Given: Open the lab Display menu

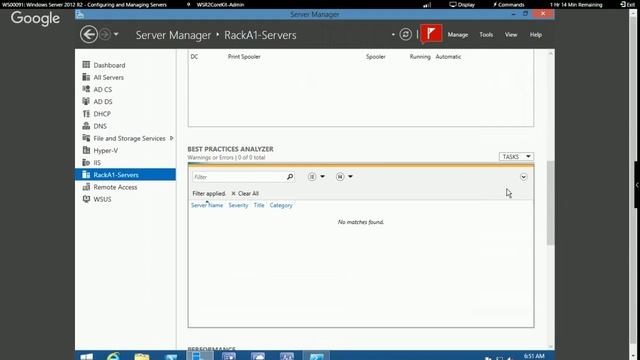Looking at the screenshot, I should [x=462, y=4].
